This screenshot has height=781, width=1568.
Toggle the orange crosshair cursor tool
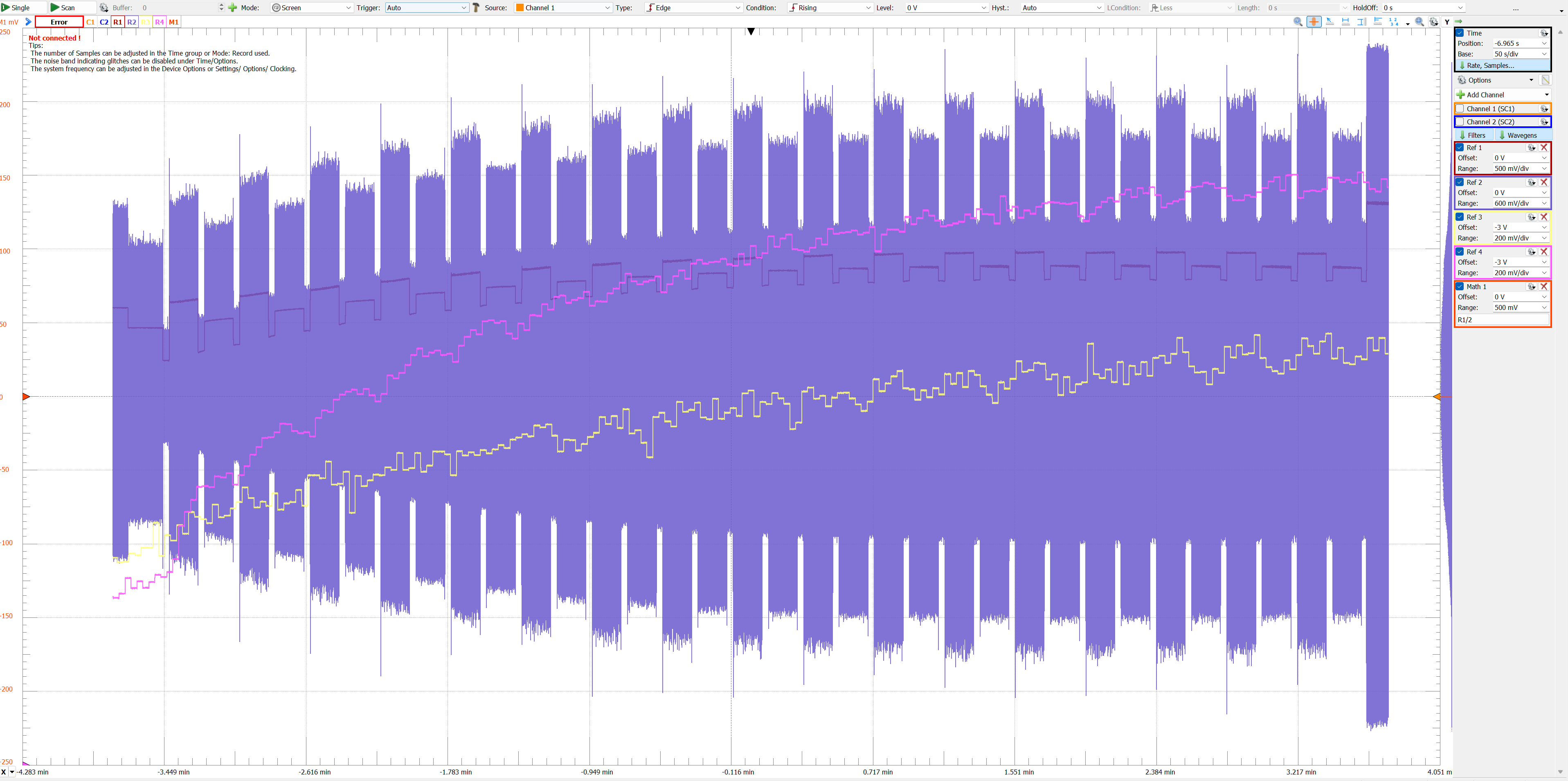pos(1314,22)
